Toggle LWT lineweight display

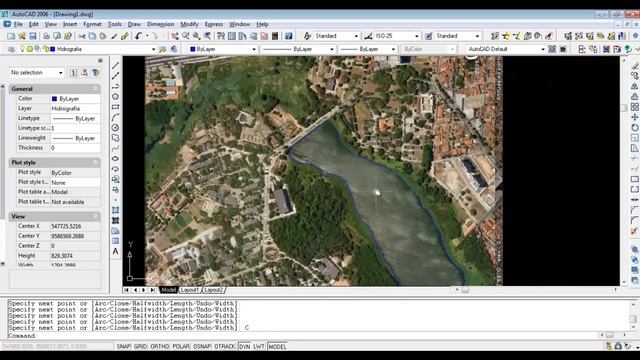pyautogui.click(x=259, y=347)
